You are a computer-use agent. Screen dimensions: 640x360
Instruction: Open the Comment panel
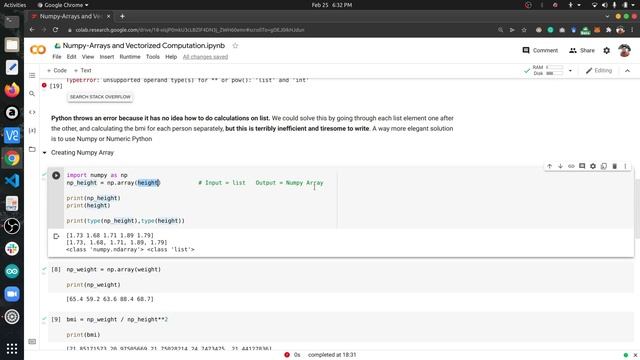tap(540, 50)
